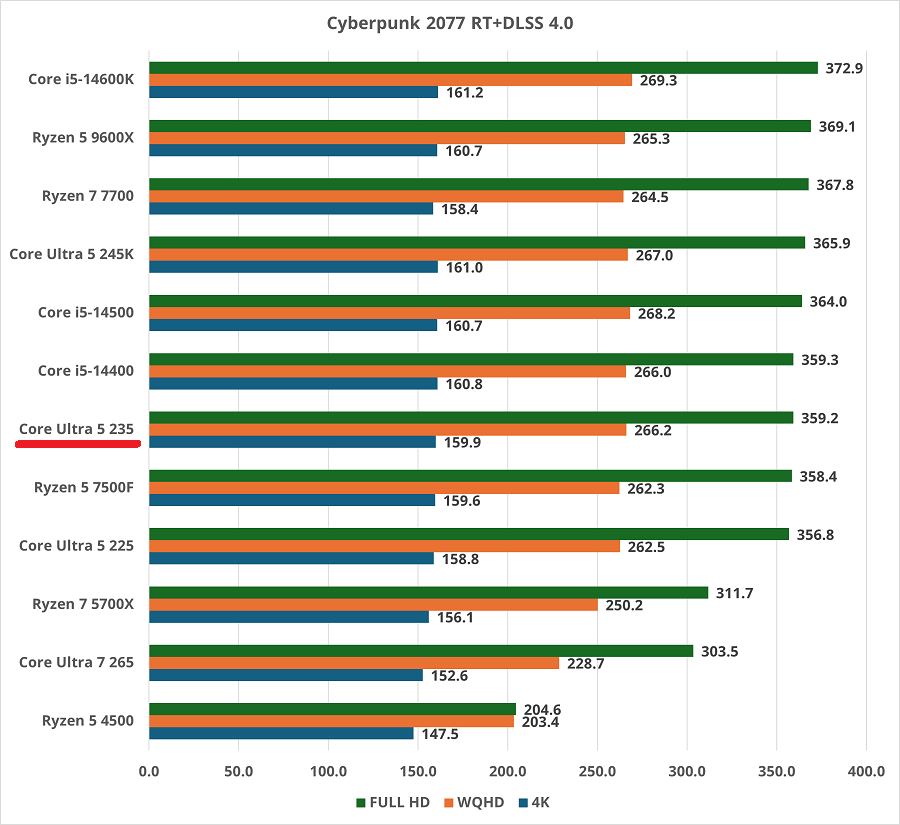Viewport: 900px width, 825px height.
Task: Click the 367.8 value label
Action: click(835, 185)
